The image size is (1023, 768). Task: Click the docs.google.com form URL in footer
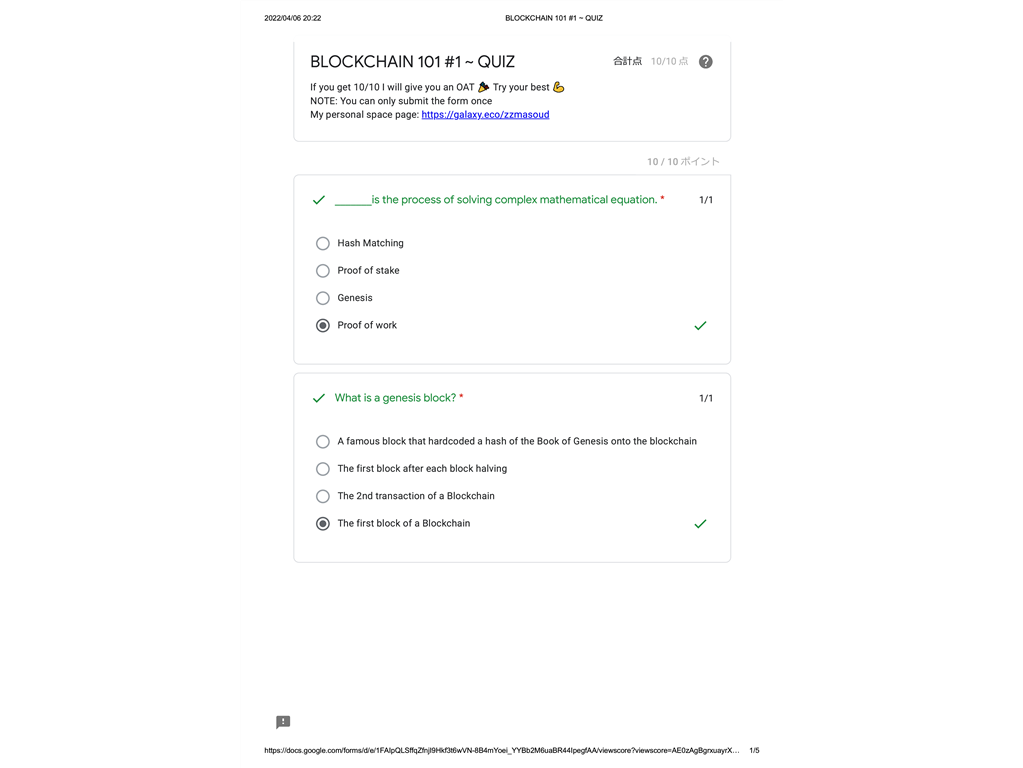tap(501, 750)
